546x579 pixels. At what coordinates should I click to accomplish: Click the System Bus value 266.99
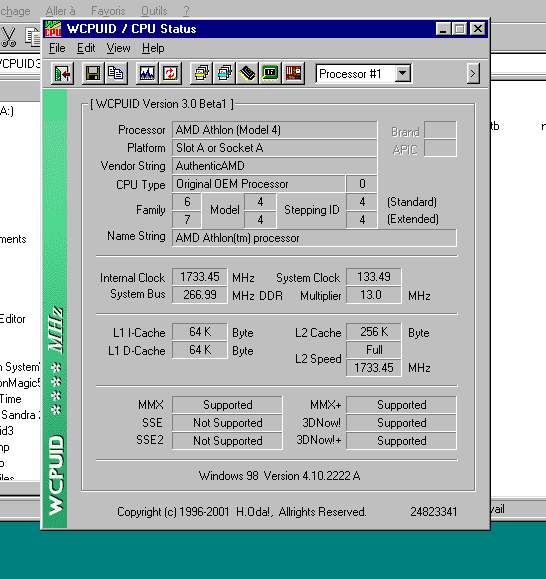[x=200, y=295]
